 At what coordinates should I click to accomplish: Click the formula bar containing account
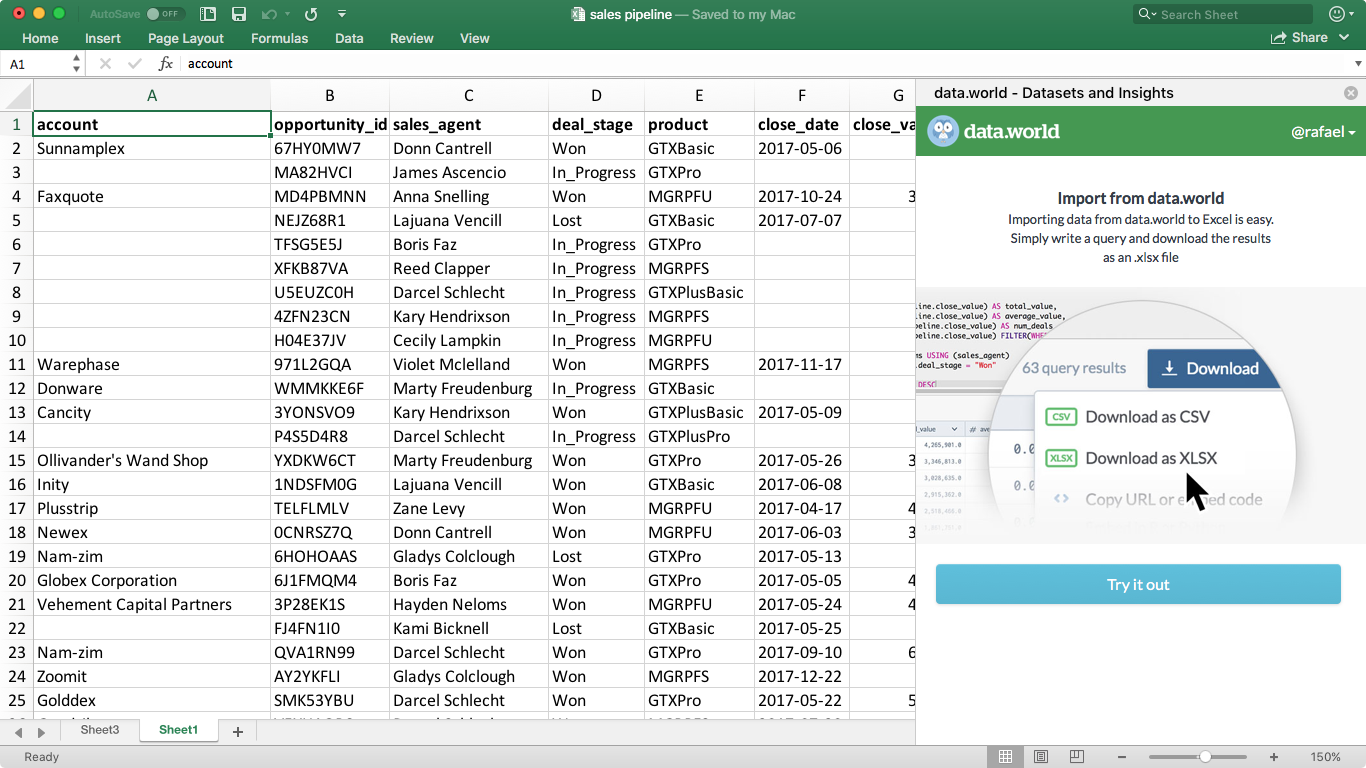tap(765, 64)
